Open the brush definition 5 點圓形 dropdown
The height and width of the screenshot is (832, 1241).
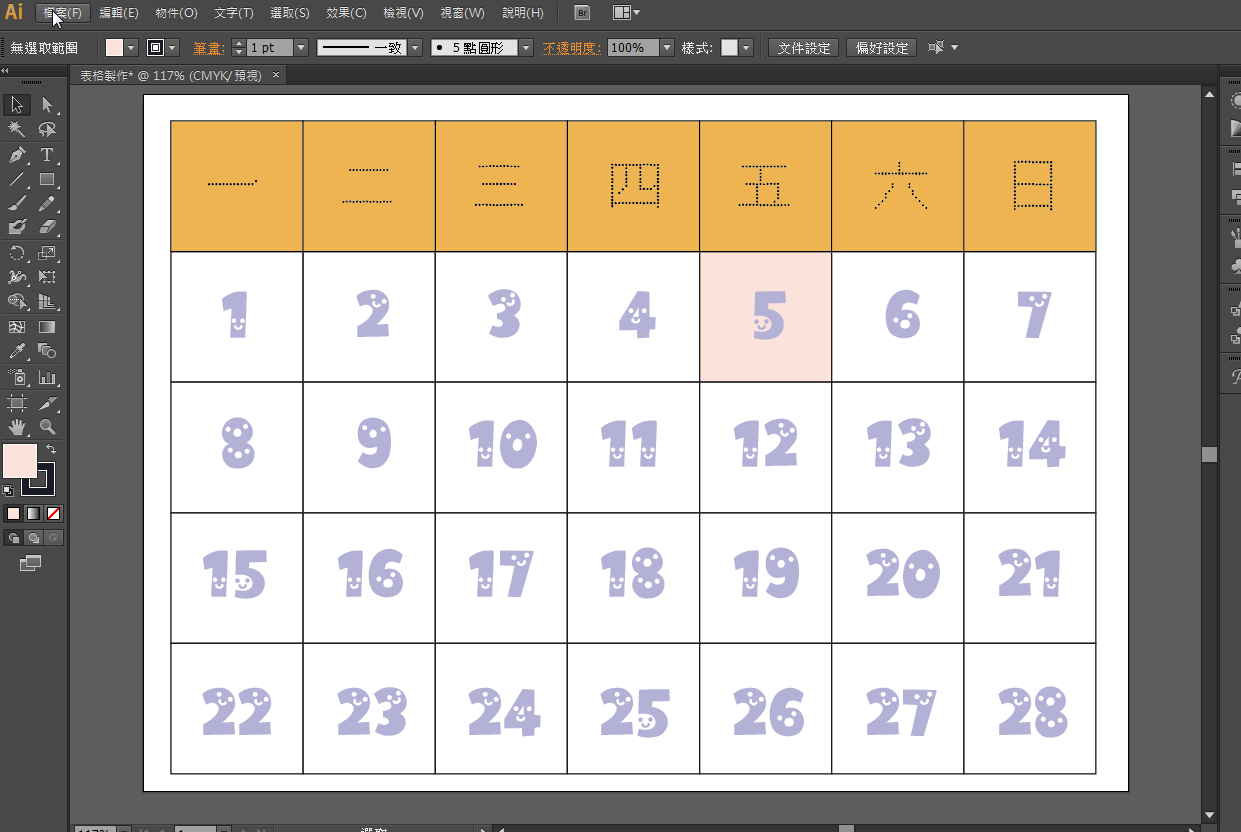[526, 48]
